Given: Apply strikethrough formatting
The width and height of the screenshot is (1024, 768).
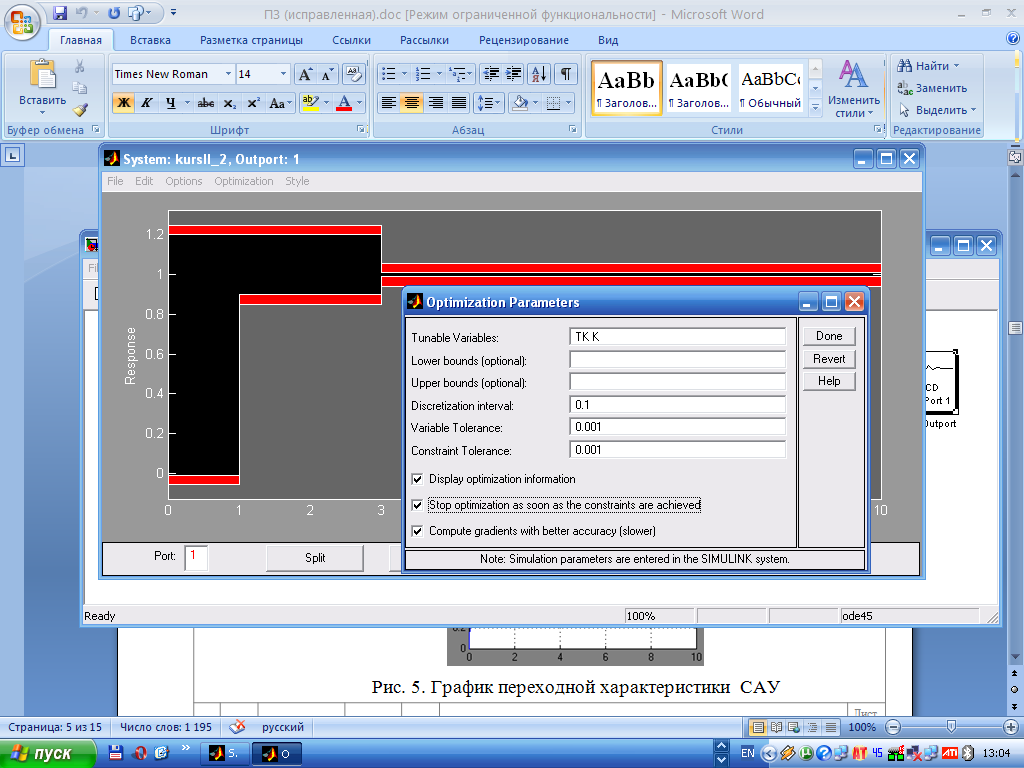Looking at the screenshot, I should [206, 103].
